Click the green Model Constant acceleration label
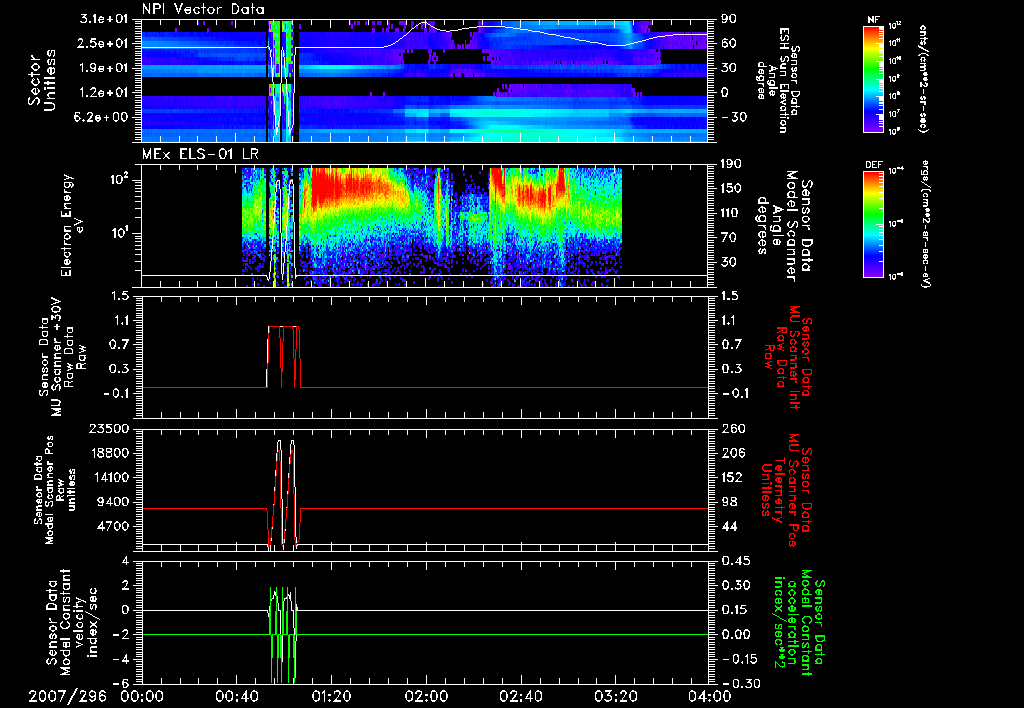The image size is (1024, 708). point(800,622)
